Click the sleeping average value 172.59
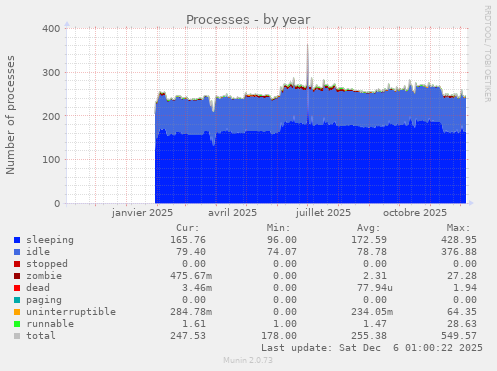This screenshot has height=371, width=497. click(x=369, y=240)
